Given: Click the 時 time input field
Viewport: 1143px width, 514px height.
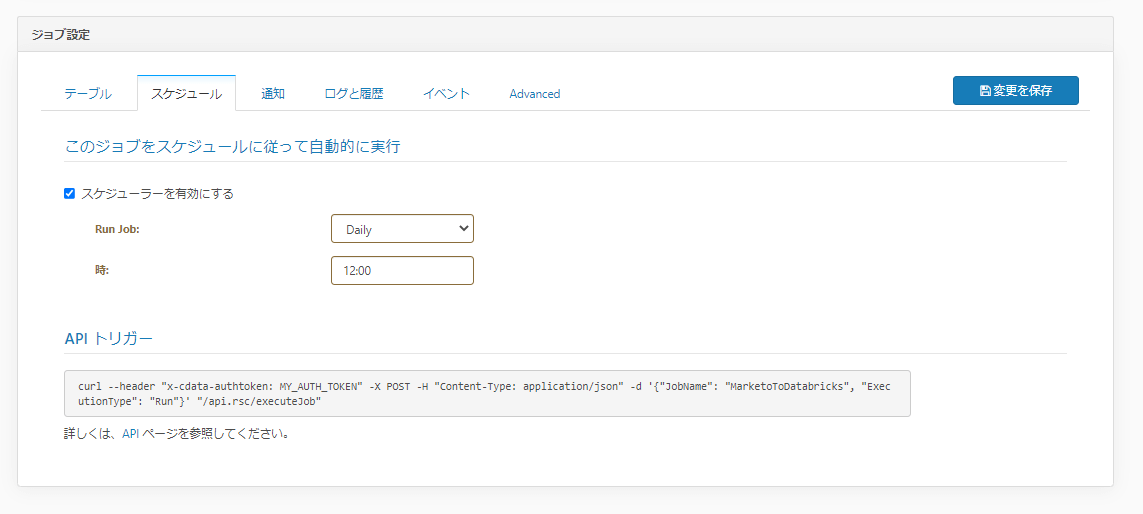Looking at the screenshot, I should (402, 270).
